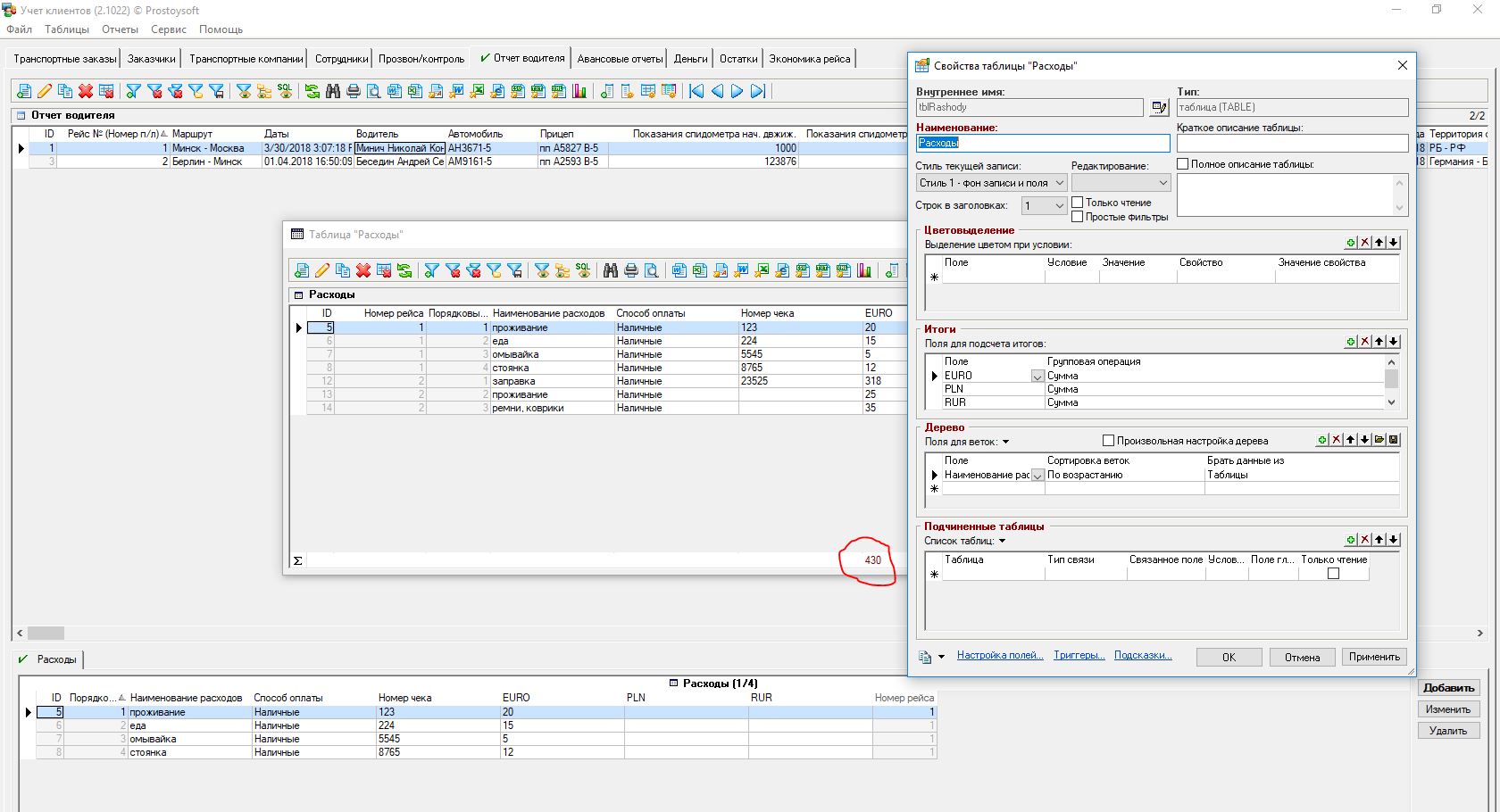
Task: Click the main toolbar pencil edit-record icon
Action: point(45,91)
